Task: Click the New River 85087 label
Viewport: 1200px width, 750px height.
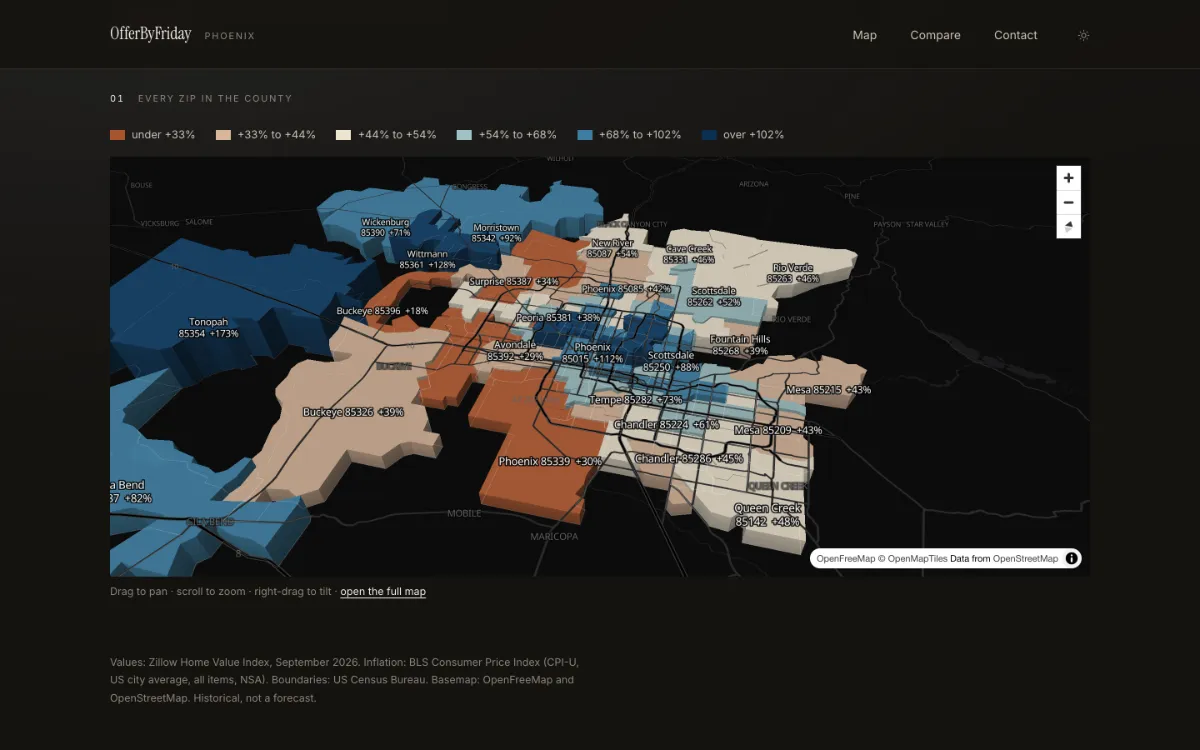Action: coord(612,248)
